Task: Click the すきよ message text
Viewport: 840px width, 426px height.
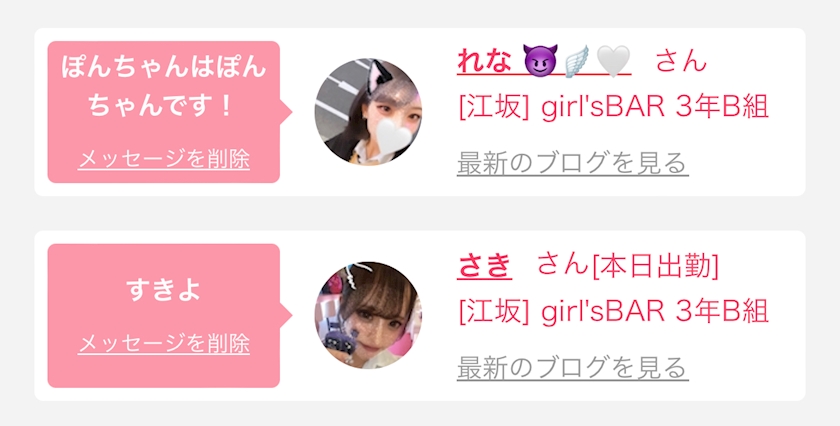Action: (x=164, y=290)
